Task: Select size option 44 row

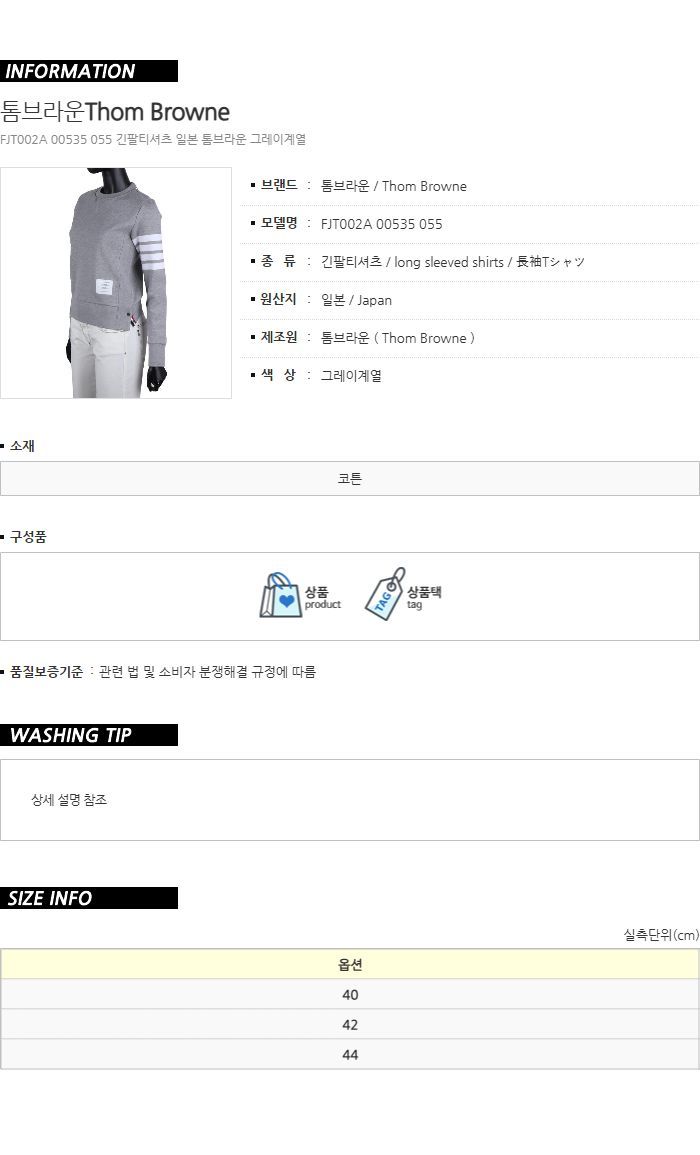Action: [350, 1055]
